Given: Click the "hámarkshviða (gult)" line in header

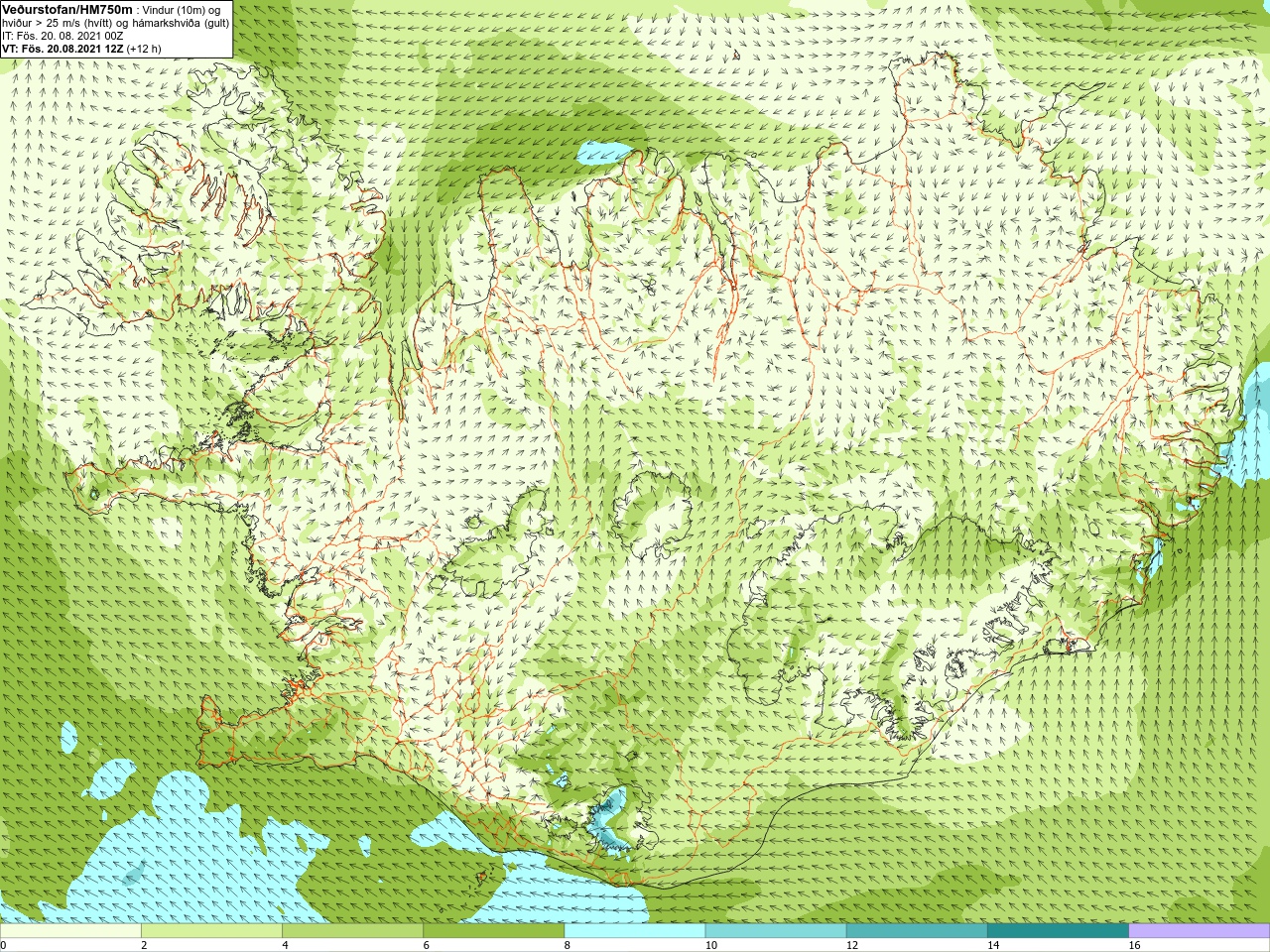Looking at the screenshot, I should 181,22.
